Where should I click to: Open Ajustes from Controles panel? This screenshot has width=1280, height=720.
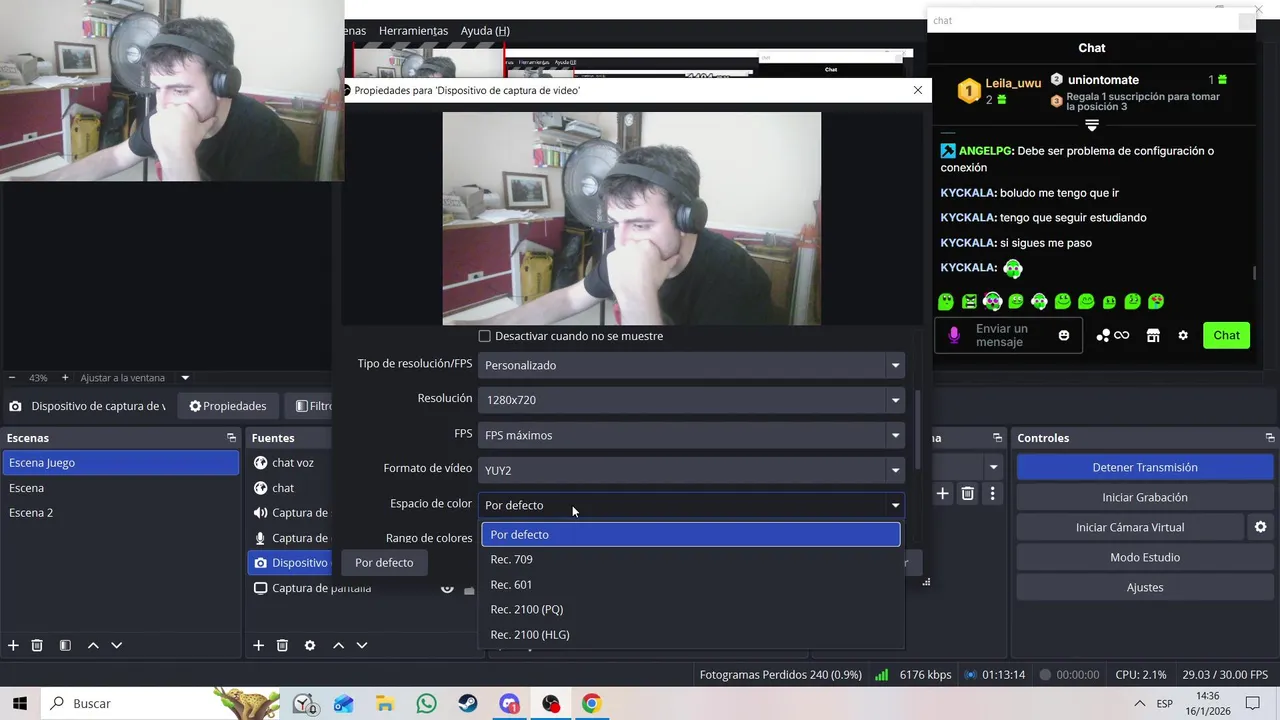1145,587
